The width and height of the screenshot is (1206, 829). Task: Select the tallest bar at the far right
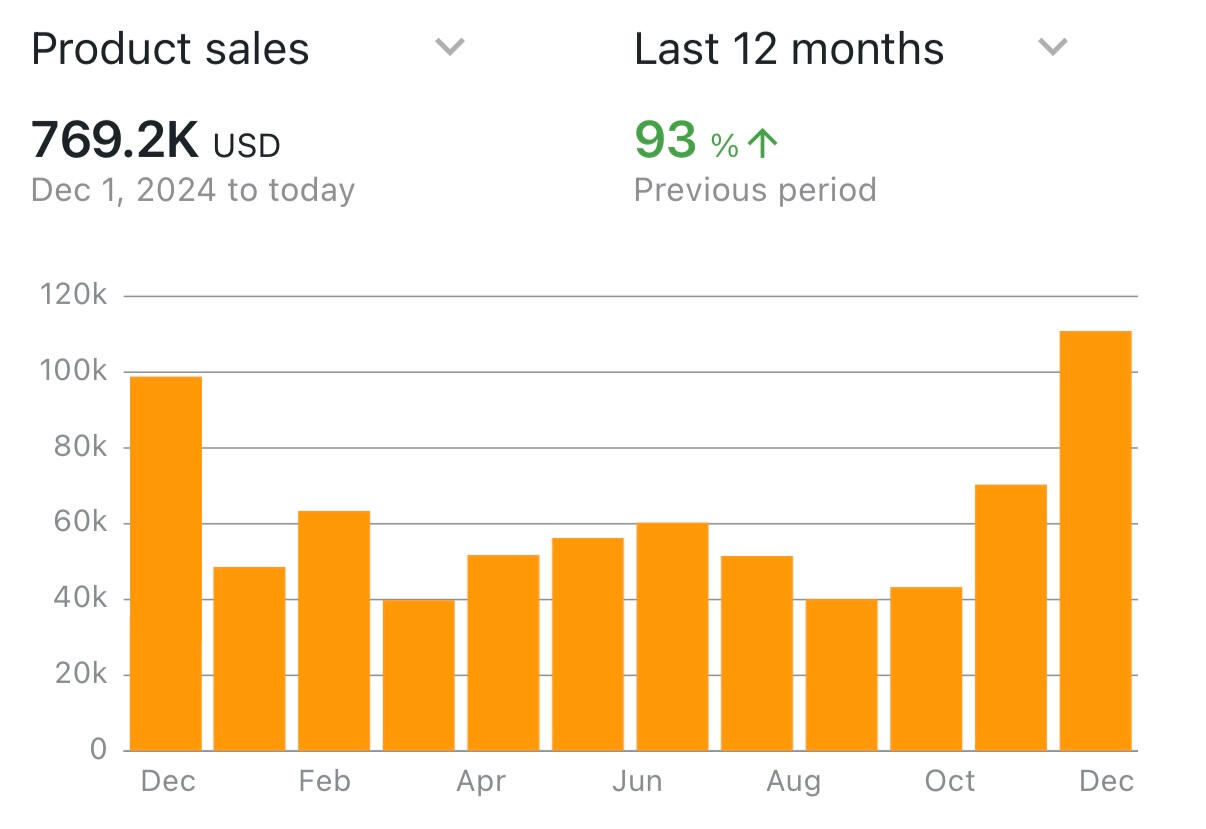1095,540
